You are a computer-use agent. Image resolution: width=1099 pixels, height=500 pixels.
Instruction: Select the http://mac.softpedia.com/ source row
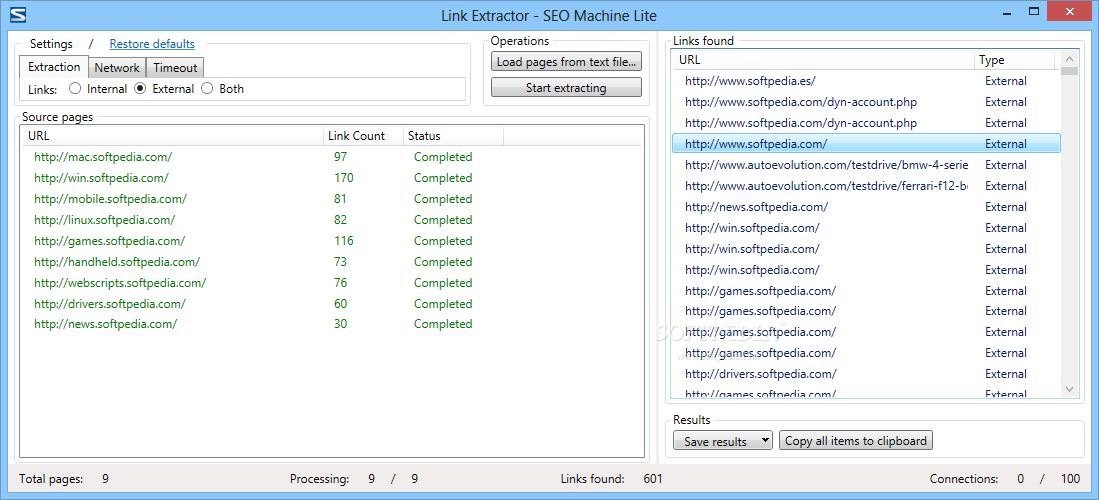331,157
